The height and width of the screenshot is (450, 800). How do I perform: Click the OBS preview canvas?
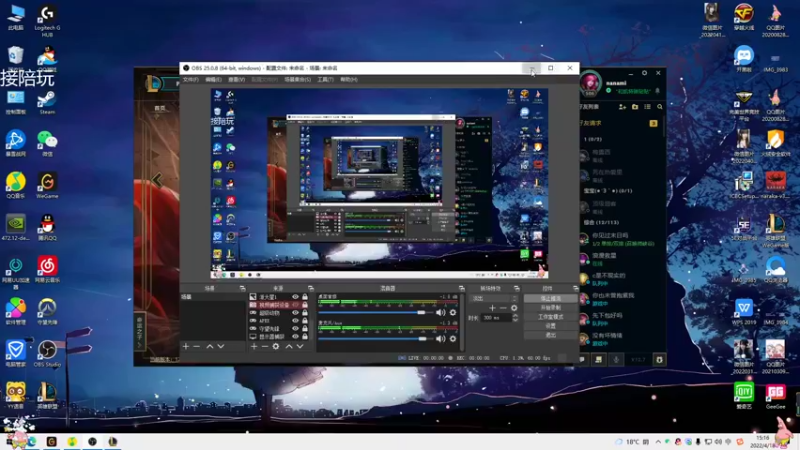click(x=380, y=183)
